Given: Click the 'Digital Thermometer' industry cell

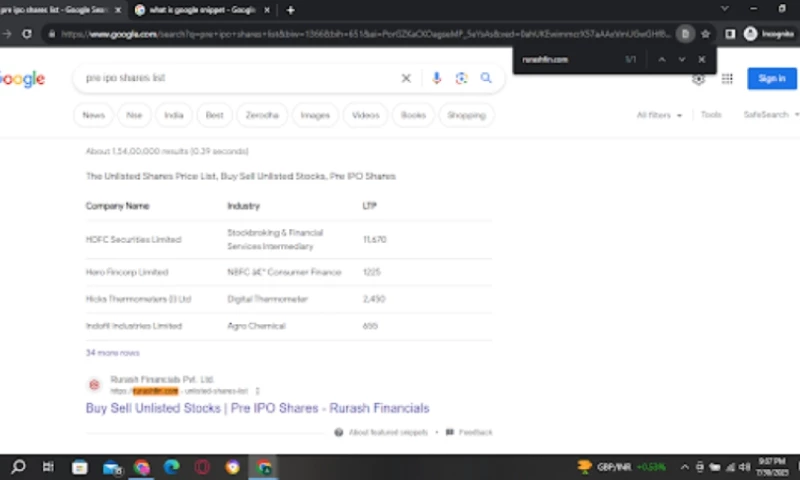Looking at the screenshot, I should [x=267, y=299].
